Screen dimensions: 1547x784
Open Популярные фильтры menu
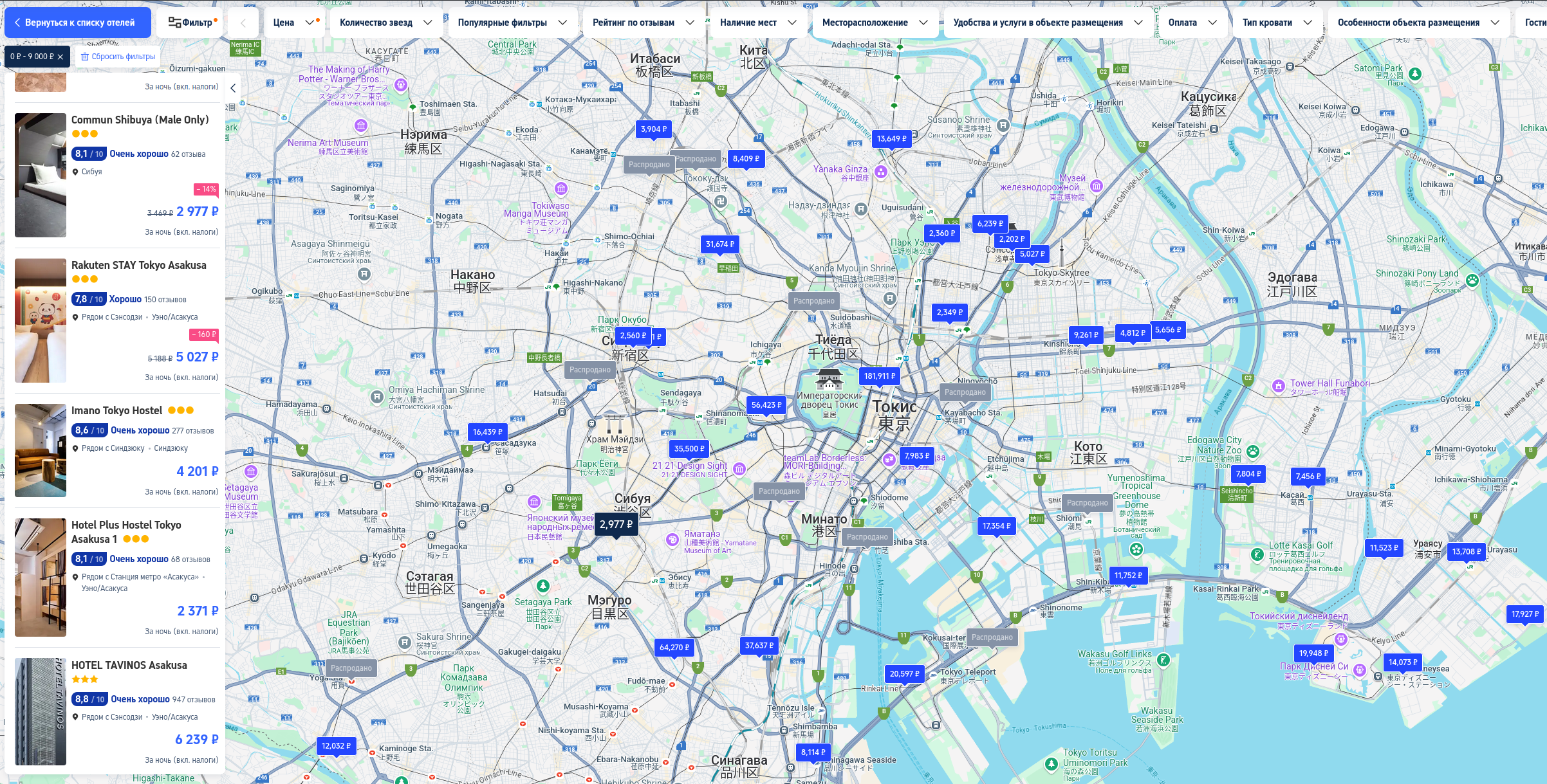[512, 23]
